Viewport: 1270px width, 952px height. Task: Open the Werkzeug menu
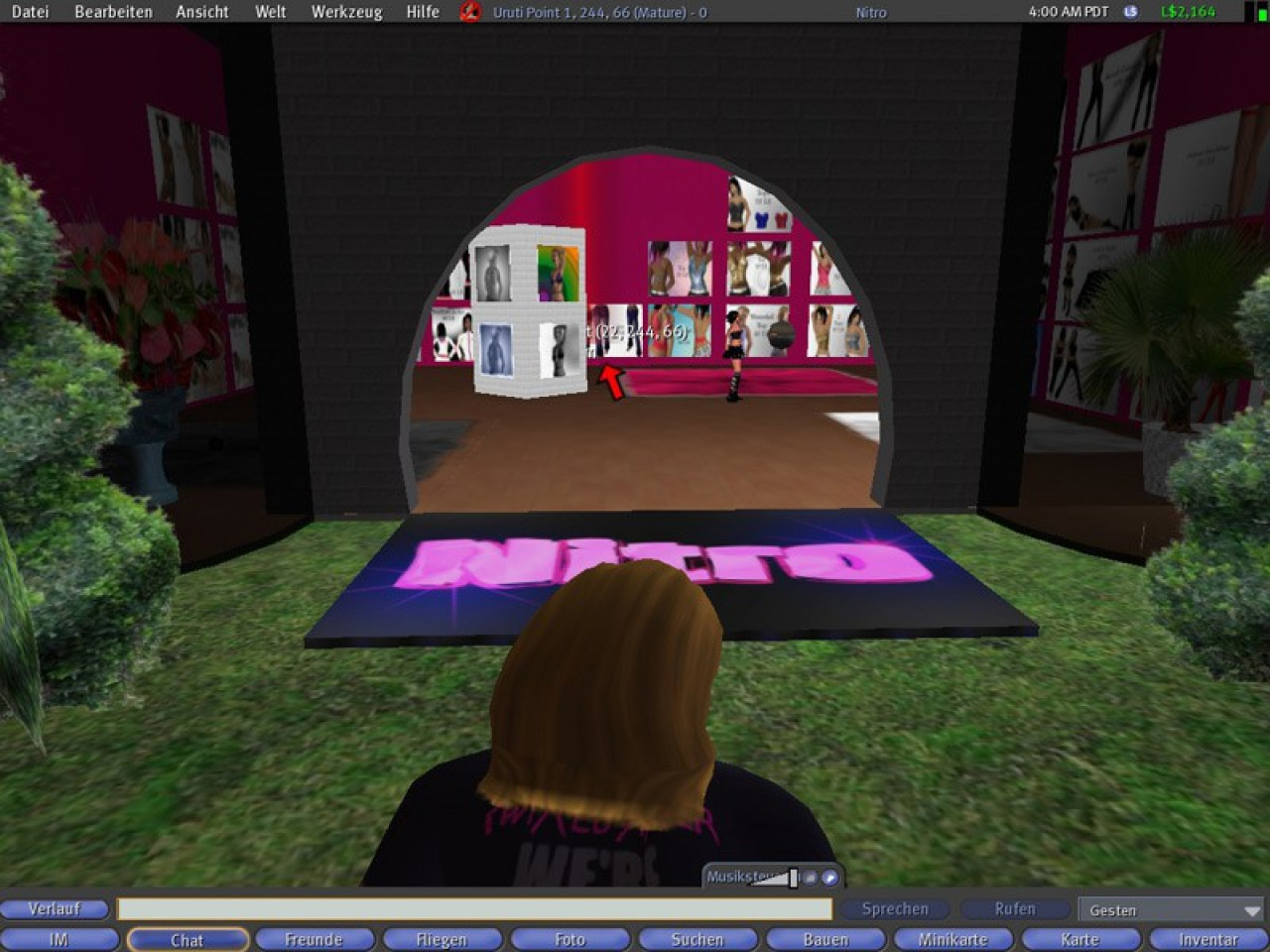346,12
